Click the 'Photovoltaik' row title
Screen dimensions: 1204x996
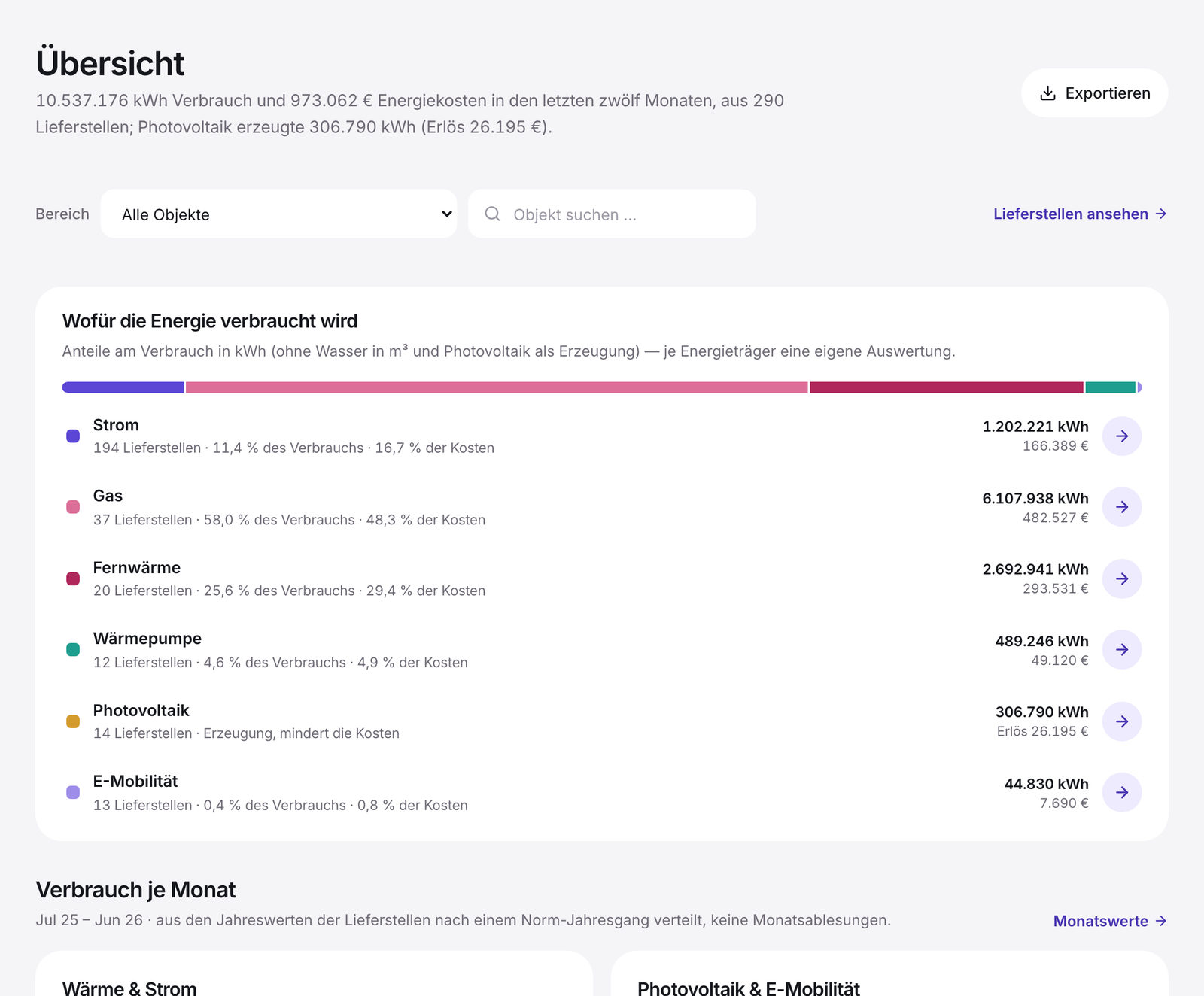coord(141,711)
